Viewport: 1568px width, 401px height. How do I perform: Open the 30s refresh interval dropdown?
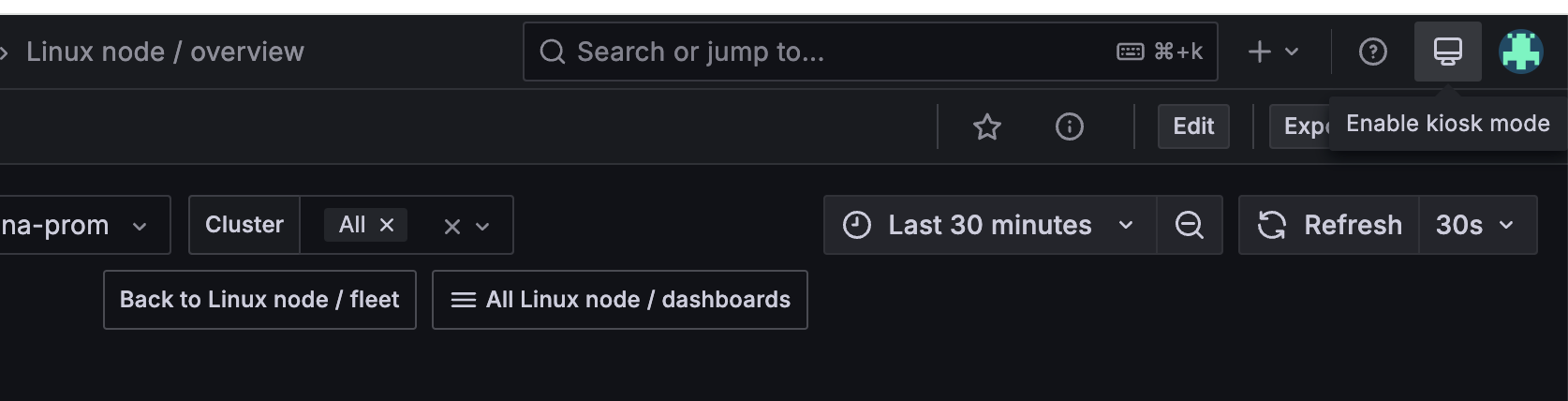[x=1477, y=225]
